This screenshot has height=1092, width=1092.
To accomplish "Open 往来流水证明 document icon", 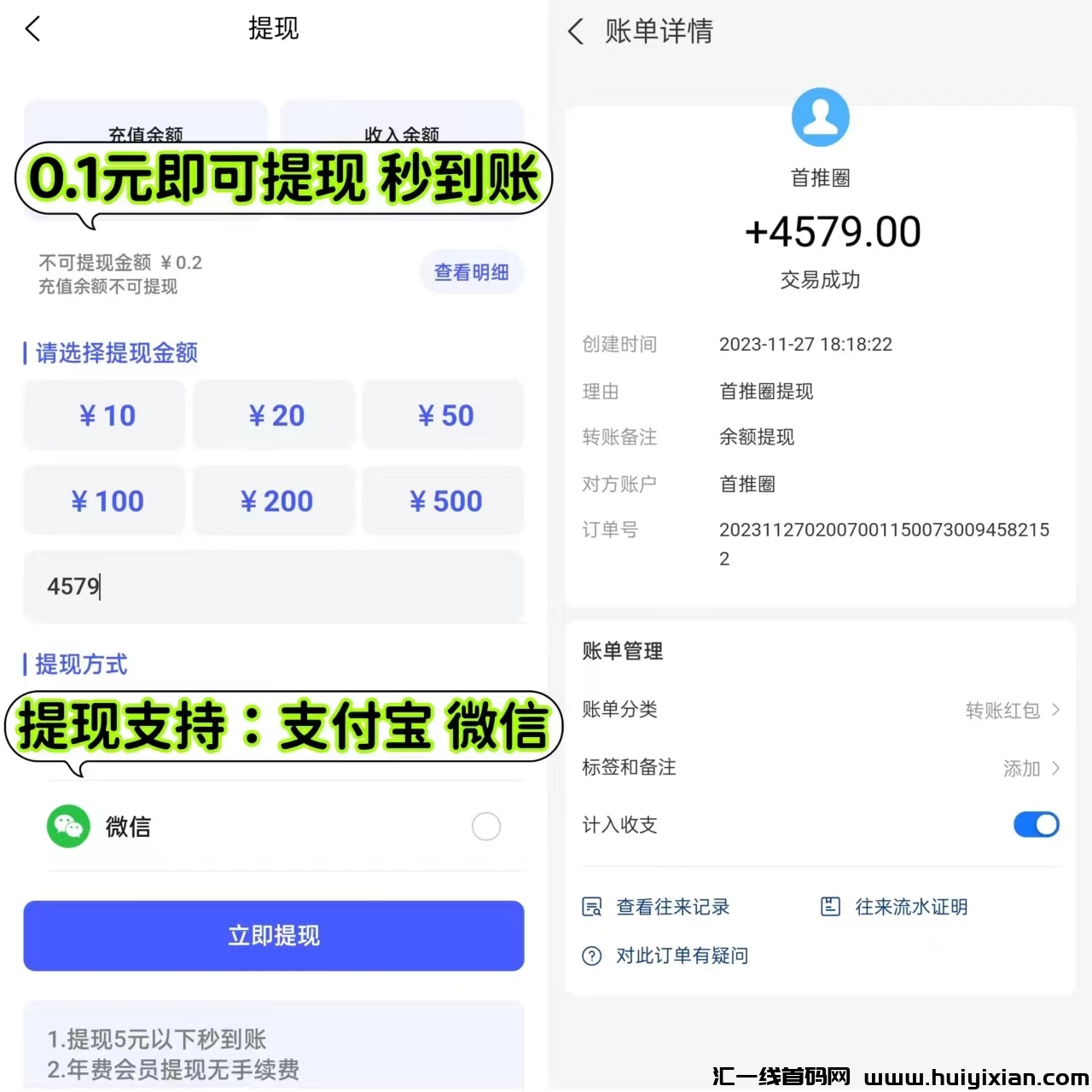I will [830, 906].
